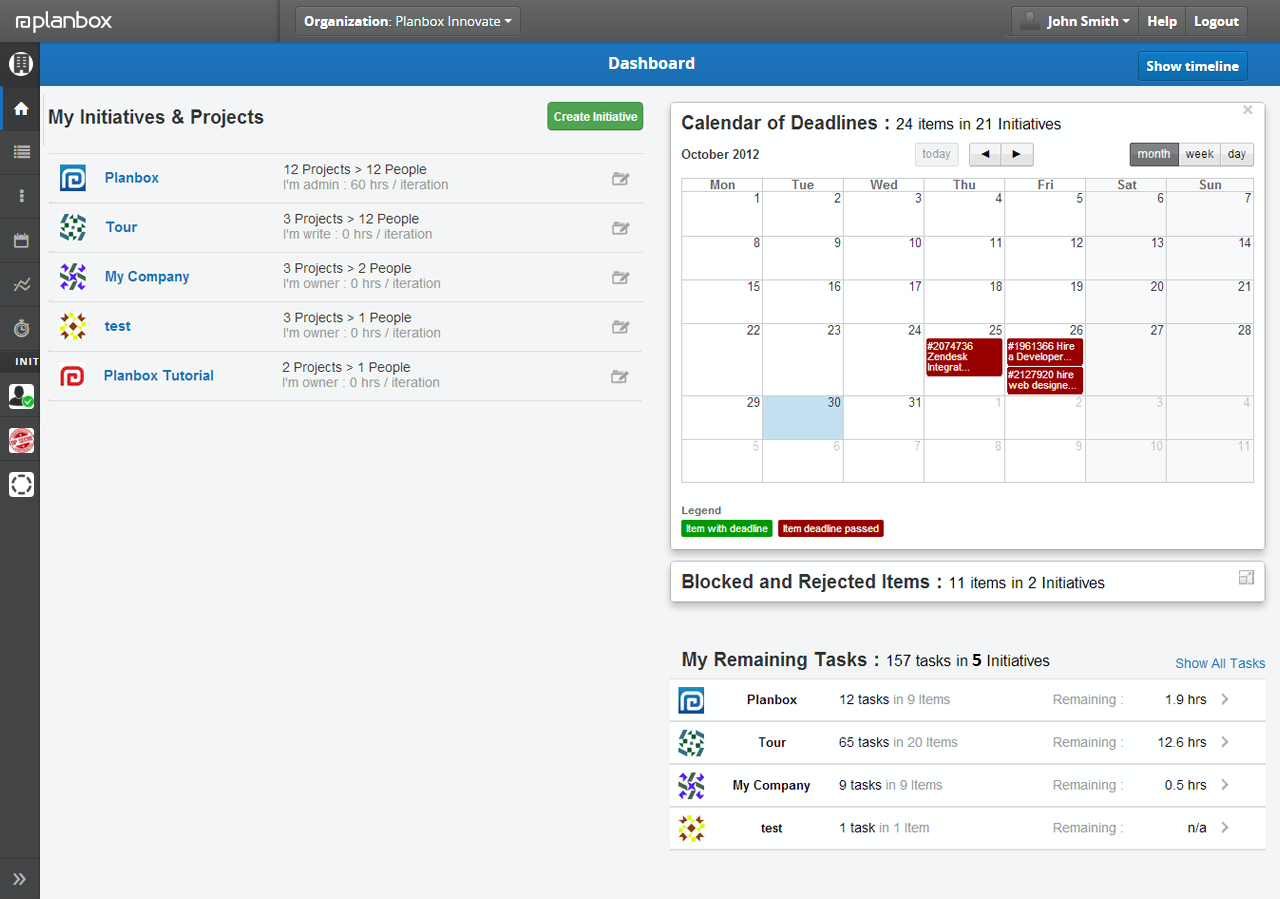Click the Show timeline button
The image size is (1280, 899).
click(x=1192, y=66)
